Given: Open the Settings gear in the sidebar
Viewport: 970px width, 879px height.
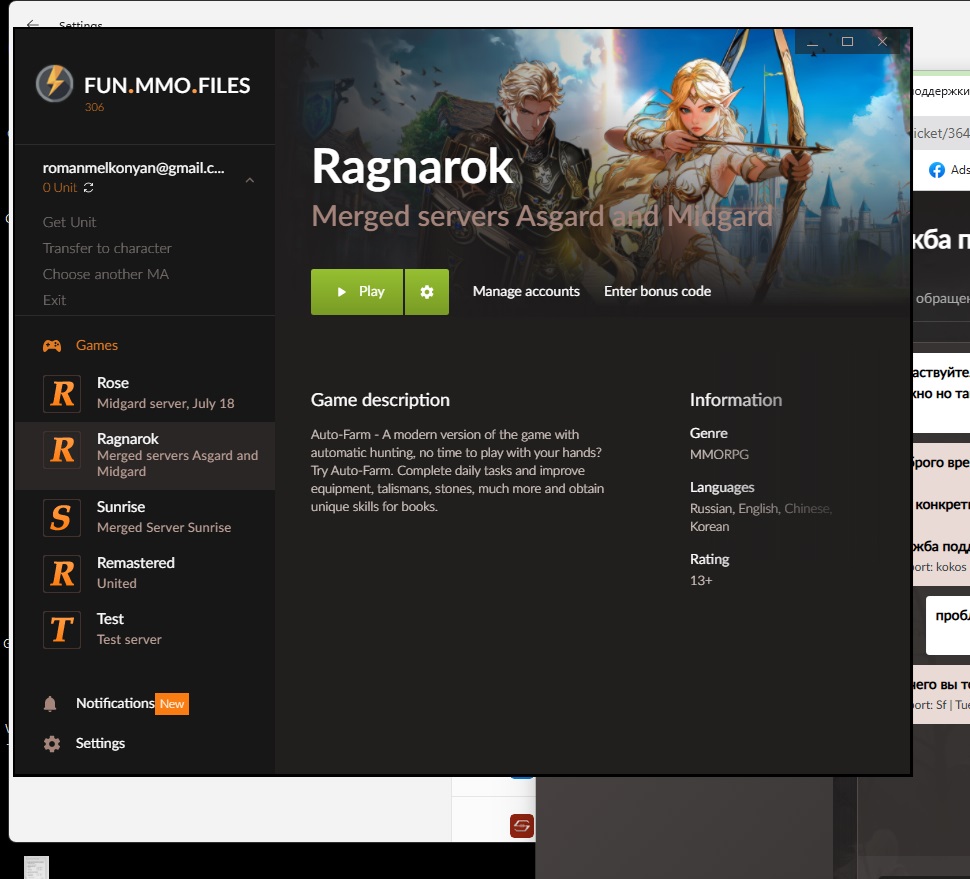Looking at the screenshot, I should tap(52, 744).
